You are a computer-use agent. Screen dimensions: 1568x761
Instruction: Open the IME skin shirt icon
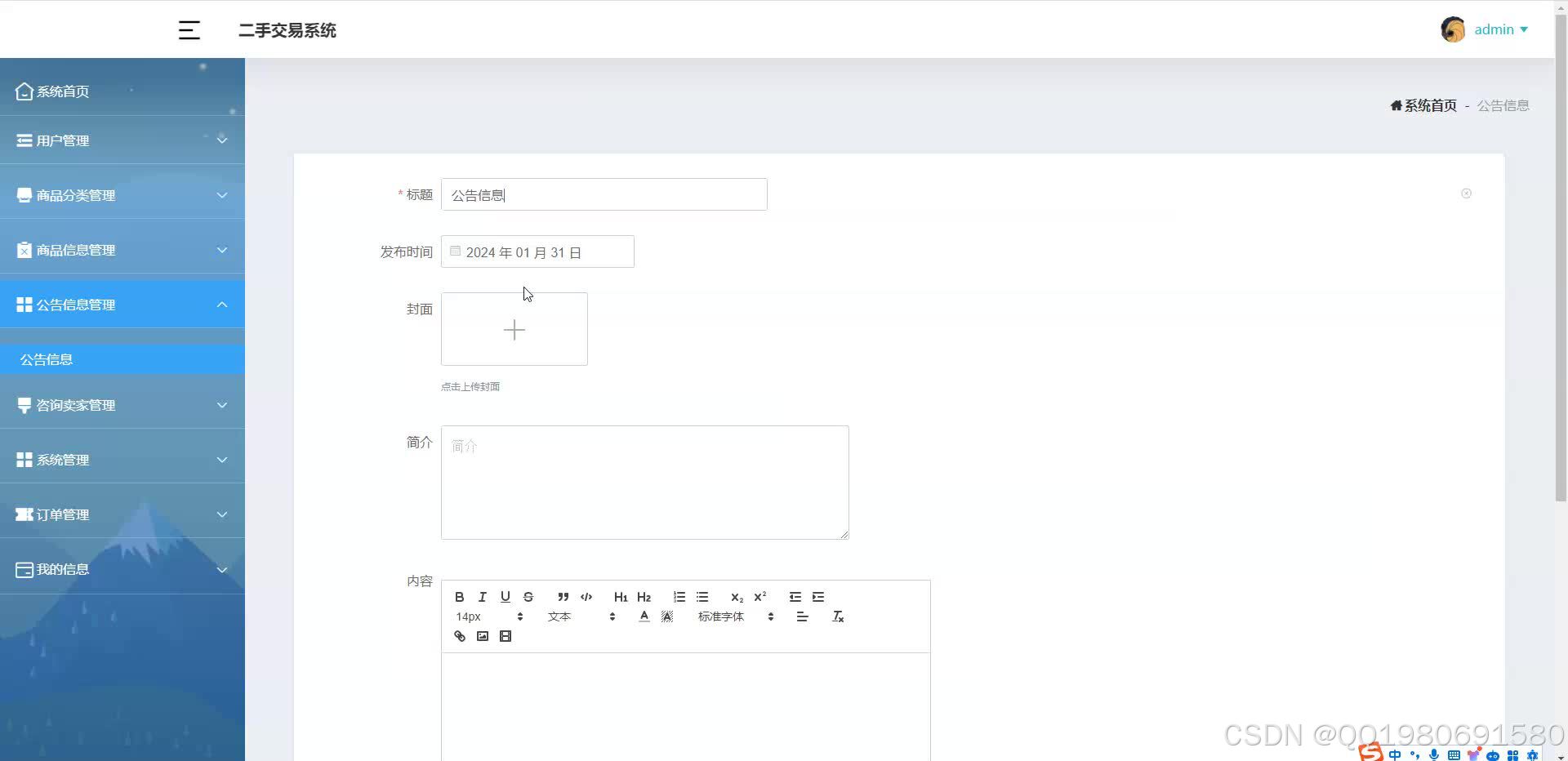(1473, 755)
